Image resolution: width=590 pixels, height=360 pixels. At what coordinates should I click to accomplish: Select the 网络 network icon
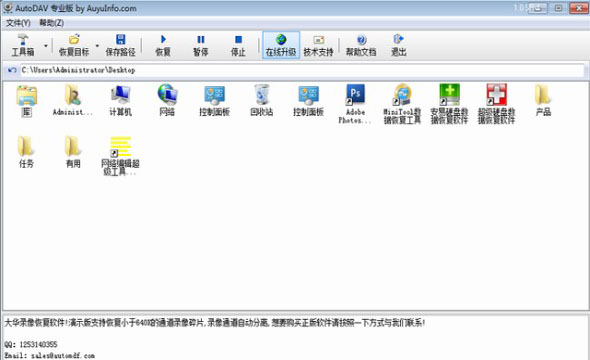(x=167, y=101)
